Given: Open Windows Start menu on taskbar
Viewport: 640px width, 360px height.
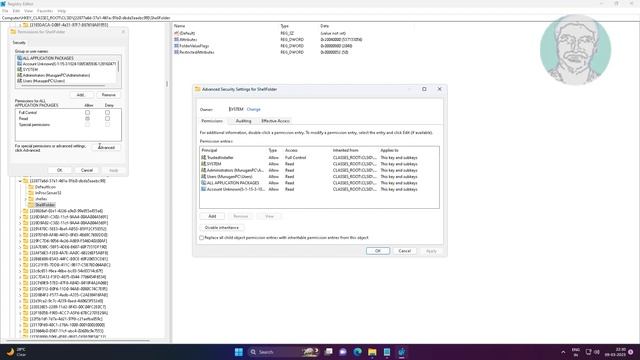Looking at the screenshot, I should coord(239,352).
